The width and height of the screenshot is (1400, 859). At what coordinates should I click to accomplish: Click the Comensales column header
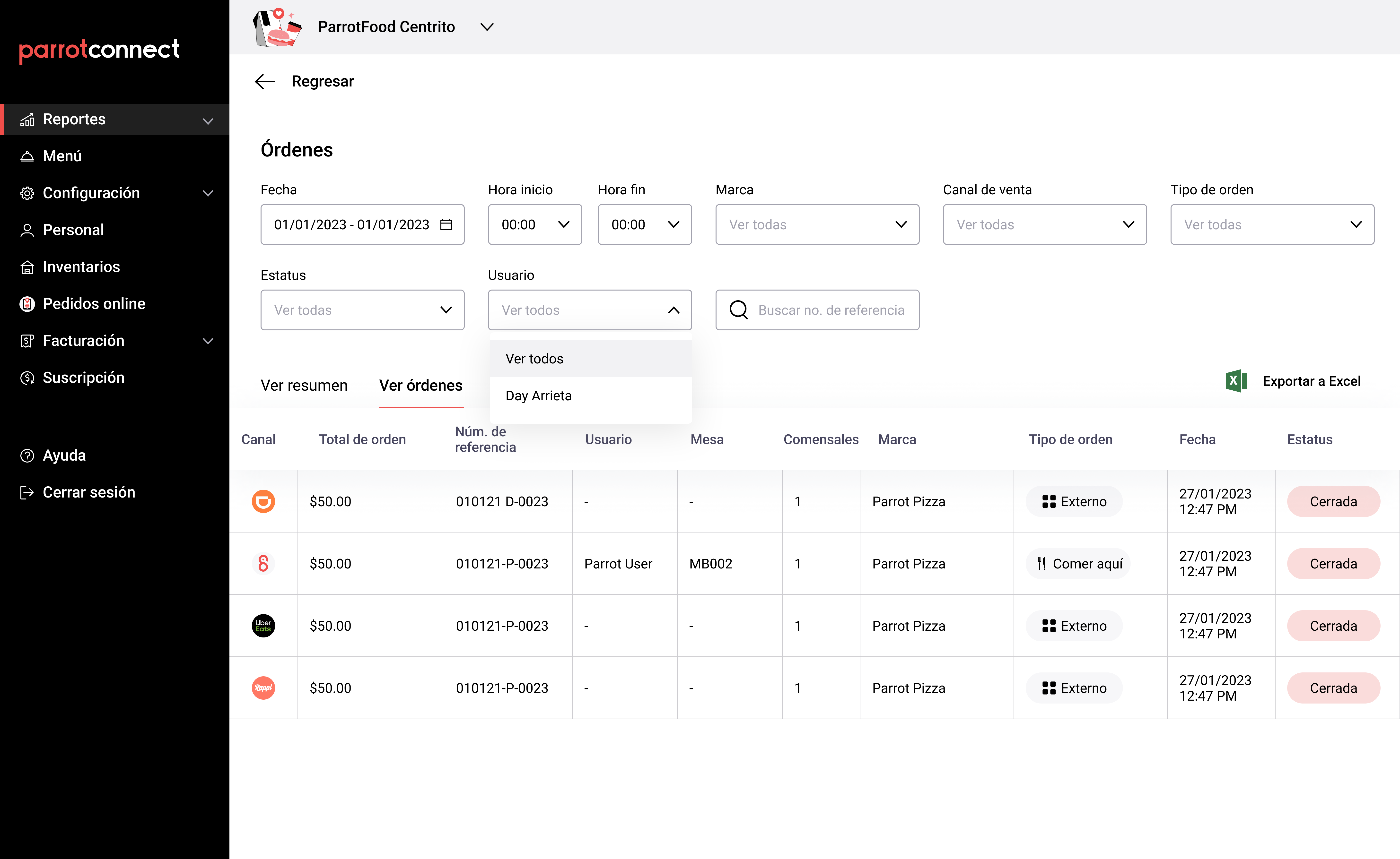(x=821, y=440)
